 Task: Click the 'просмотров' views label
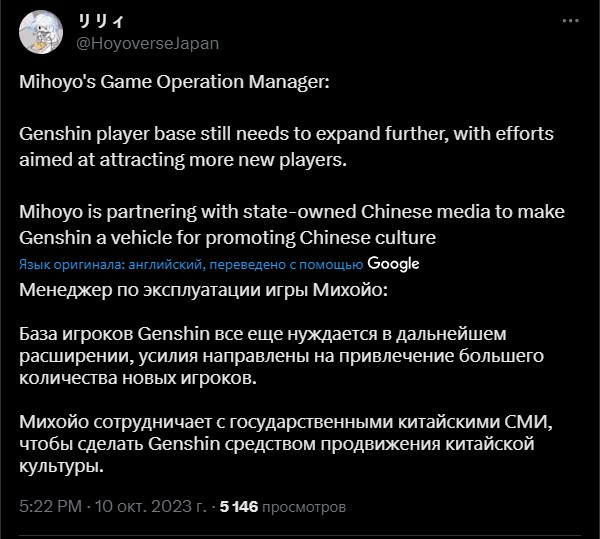pos(305,507)
